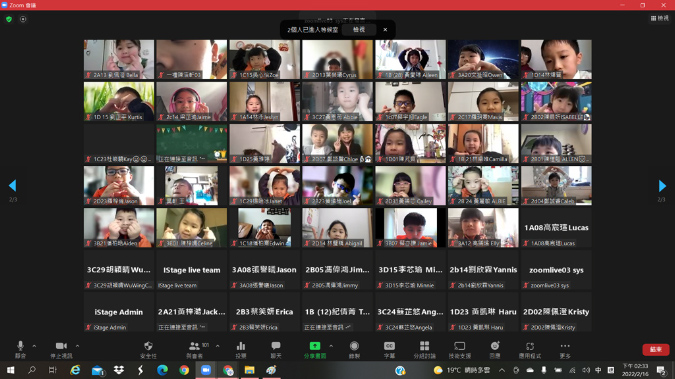Click the red End meeting button
The image size is (675, 379).
pos(656,349)
